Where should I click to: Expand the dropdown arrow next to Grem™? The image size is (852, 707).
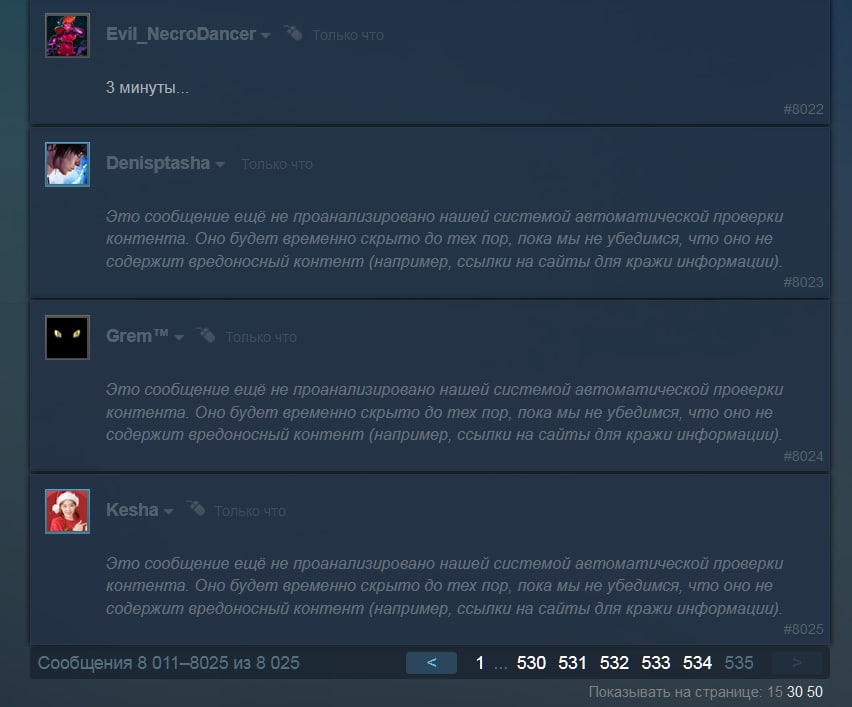click(179, 338)
